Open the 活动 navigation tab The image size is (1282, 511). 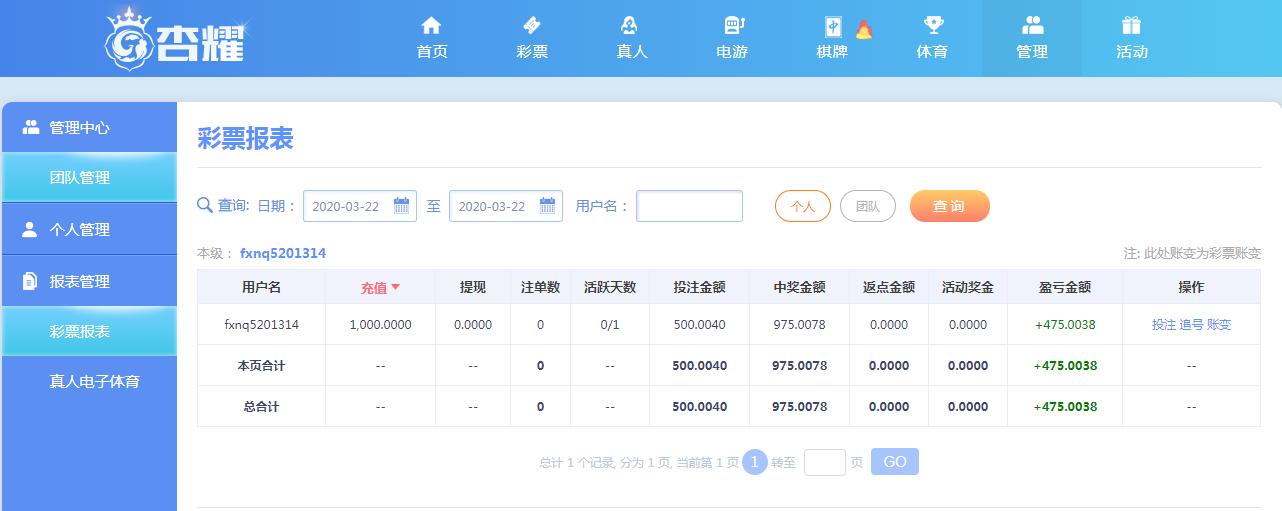coord(1132,38)
